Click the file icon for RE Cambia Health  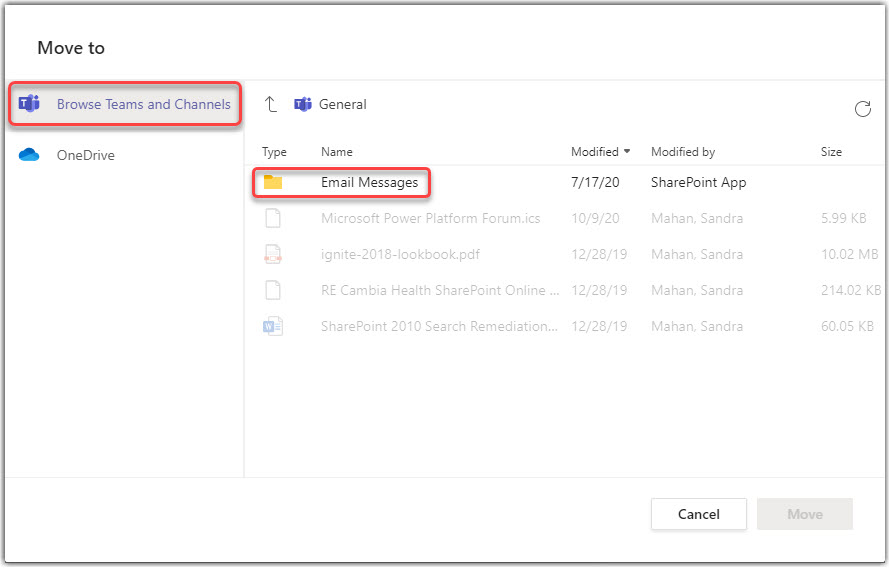273,290
